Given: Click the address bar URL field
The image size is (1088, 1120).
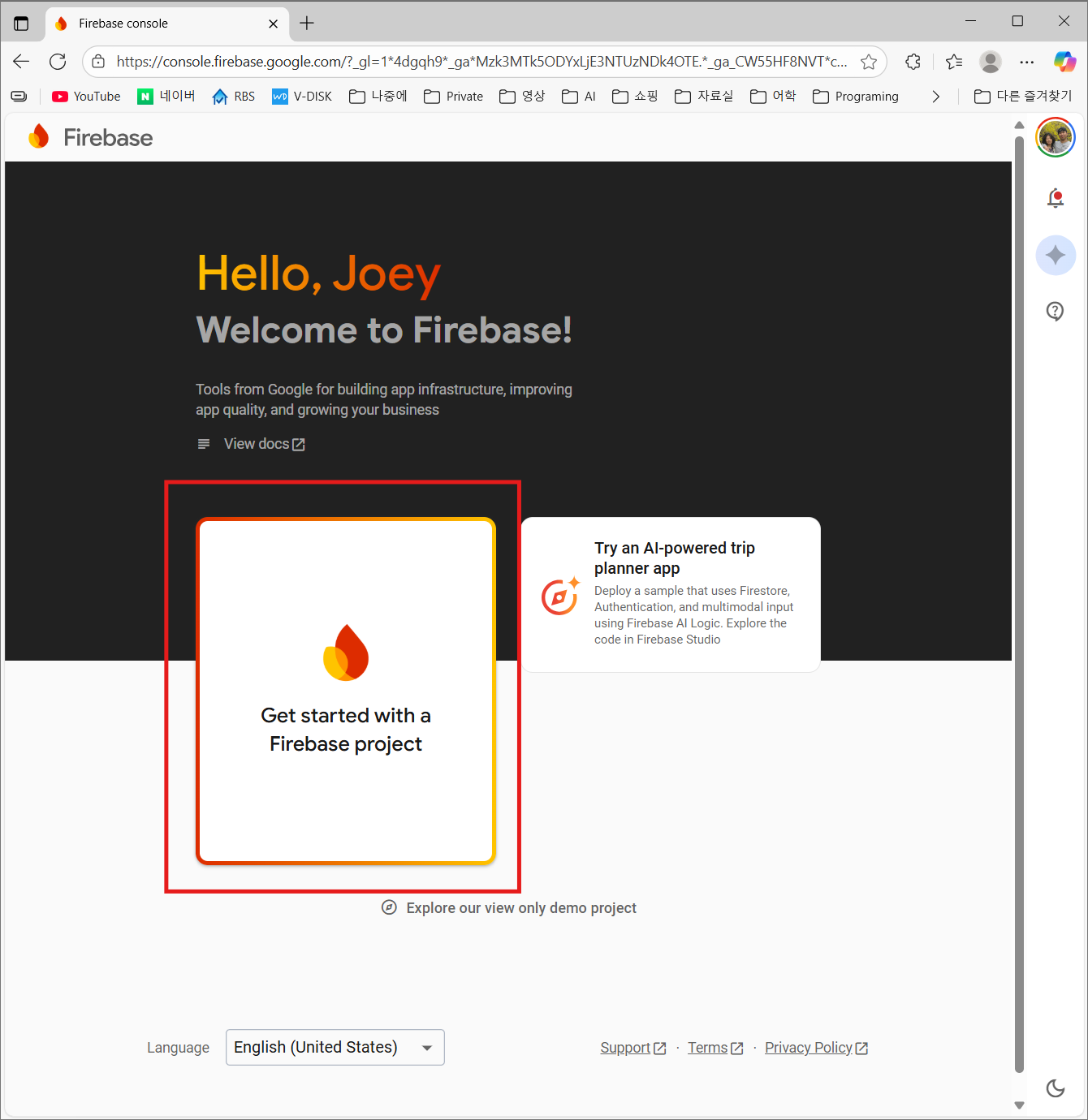Looking at the screenshot, I should tap(481, 62).
